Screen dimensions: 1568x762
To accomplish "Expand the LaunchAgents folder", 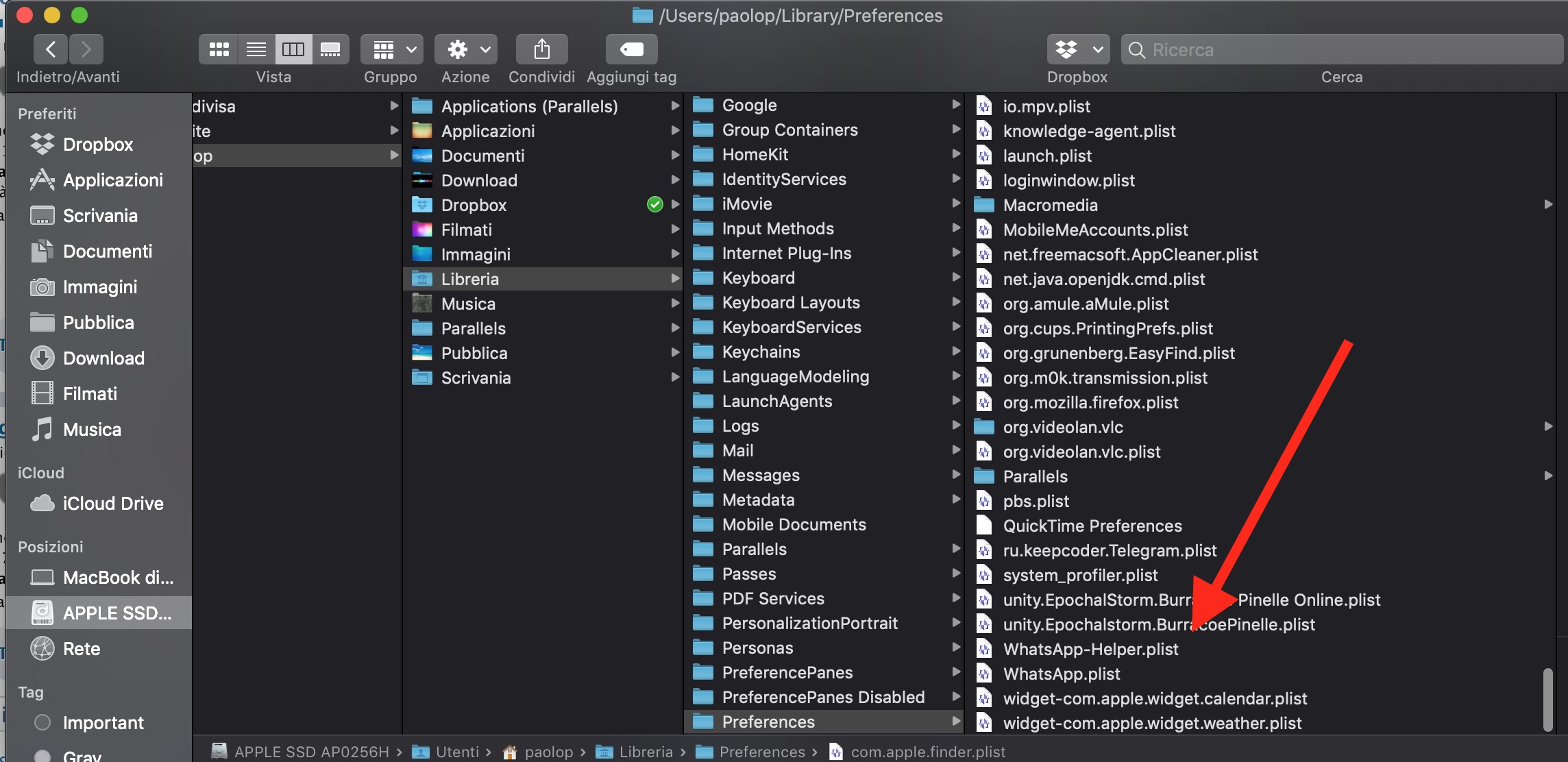I will [x=956, y=401].
